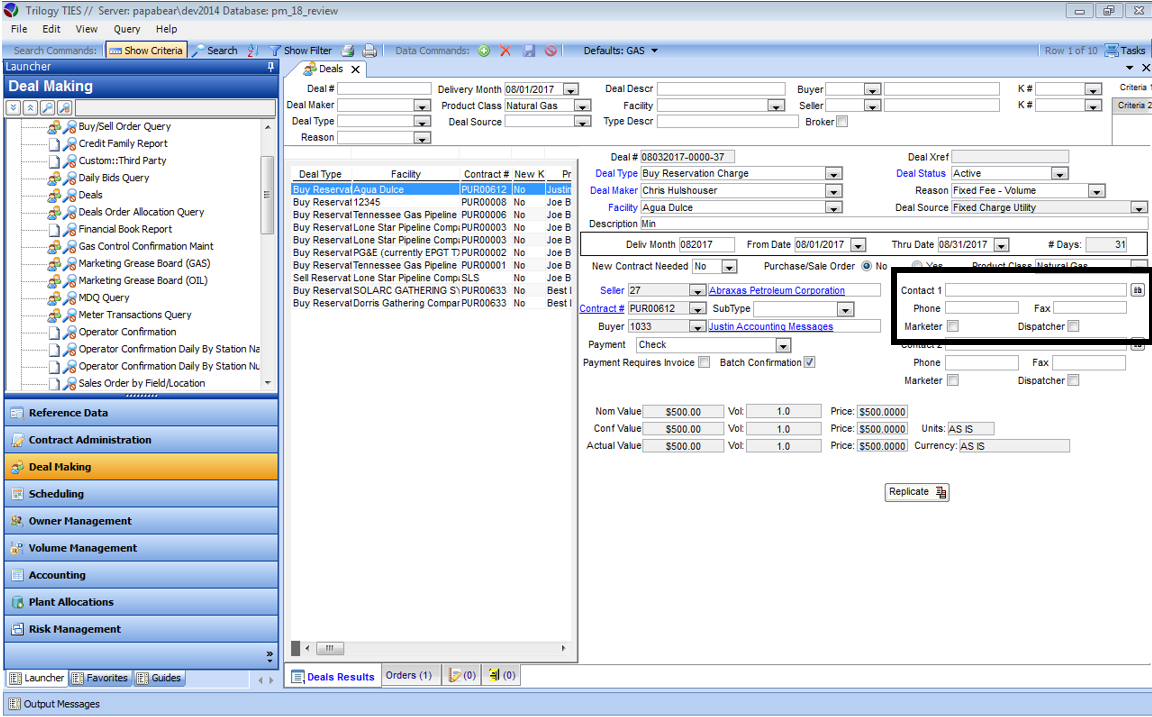Click the save disk icon in Data Commands
Image resolution: width=1152 pixels, height=717 pixels.
point(528,50)
